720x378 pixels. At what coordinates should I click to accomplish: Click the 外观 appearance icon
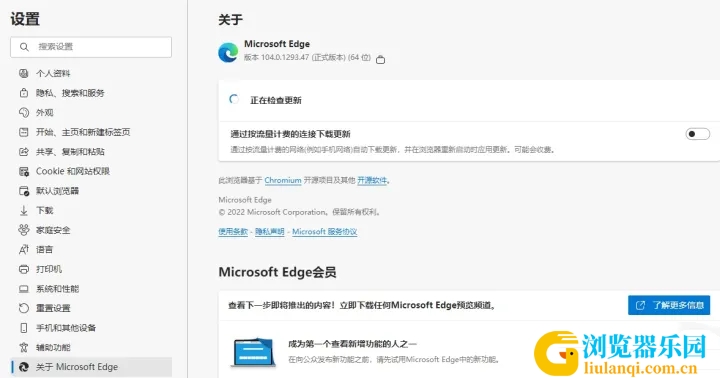(x=23, y=113)
